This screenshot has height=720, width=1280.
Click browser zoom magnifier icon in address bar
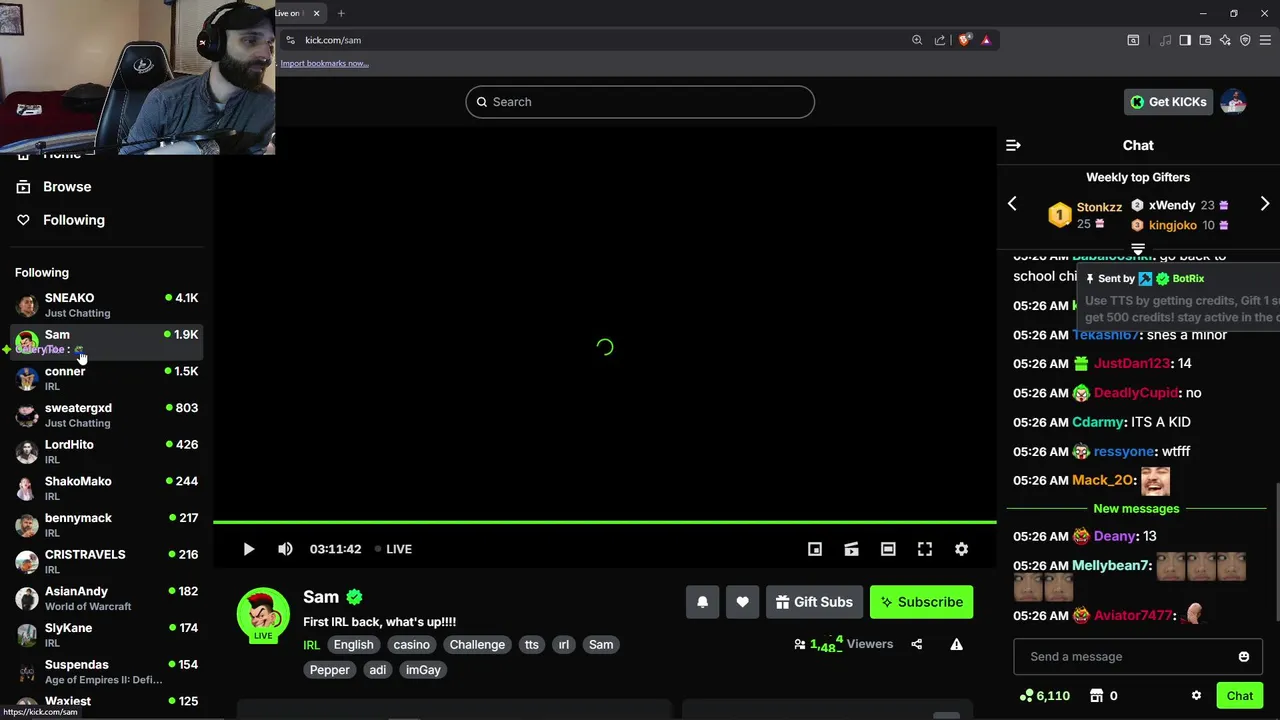click(917, 40)
